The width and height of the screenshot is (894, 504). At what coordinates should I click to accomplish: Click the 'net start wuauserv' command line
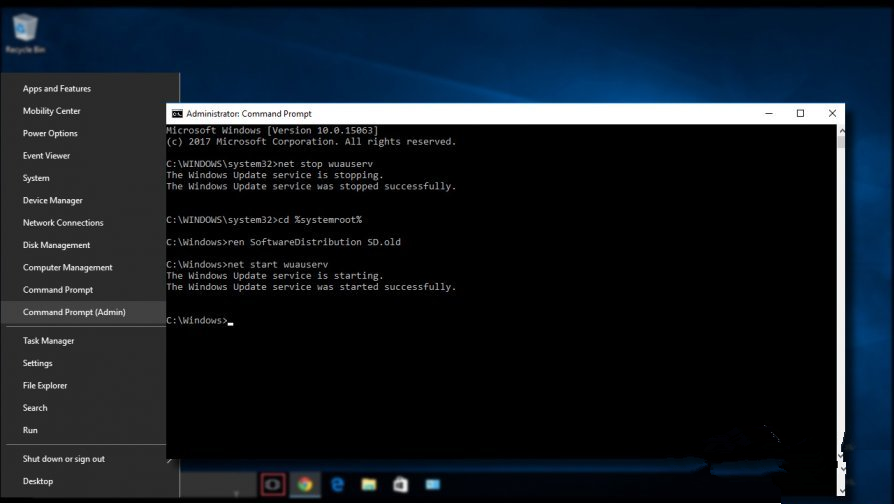point(247,264)
